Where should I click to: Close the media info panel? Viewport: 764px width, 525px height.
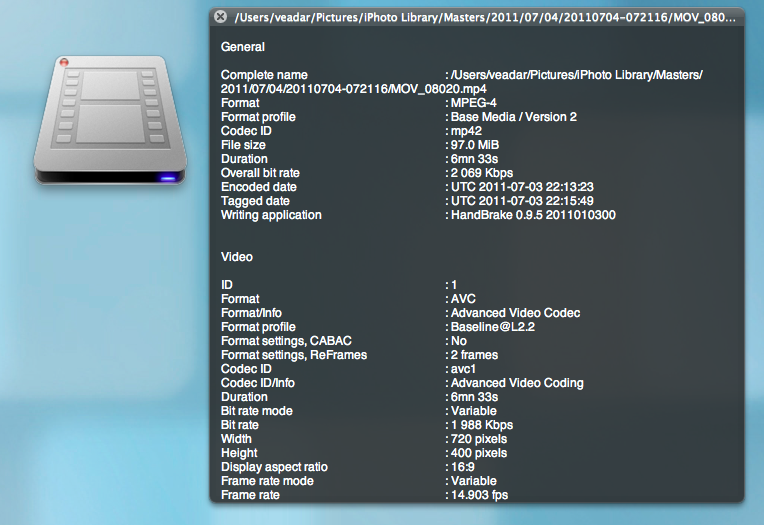pos(220,17)
